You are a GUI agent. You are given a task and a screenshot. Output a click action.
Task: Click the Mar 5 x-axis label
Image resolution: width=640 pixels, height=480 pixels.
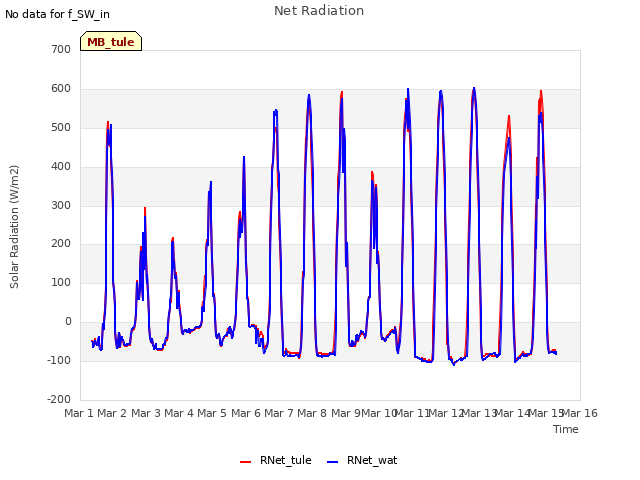212,413
